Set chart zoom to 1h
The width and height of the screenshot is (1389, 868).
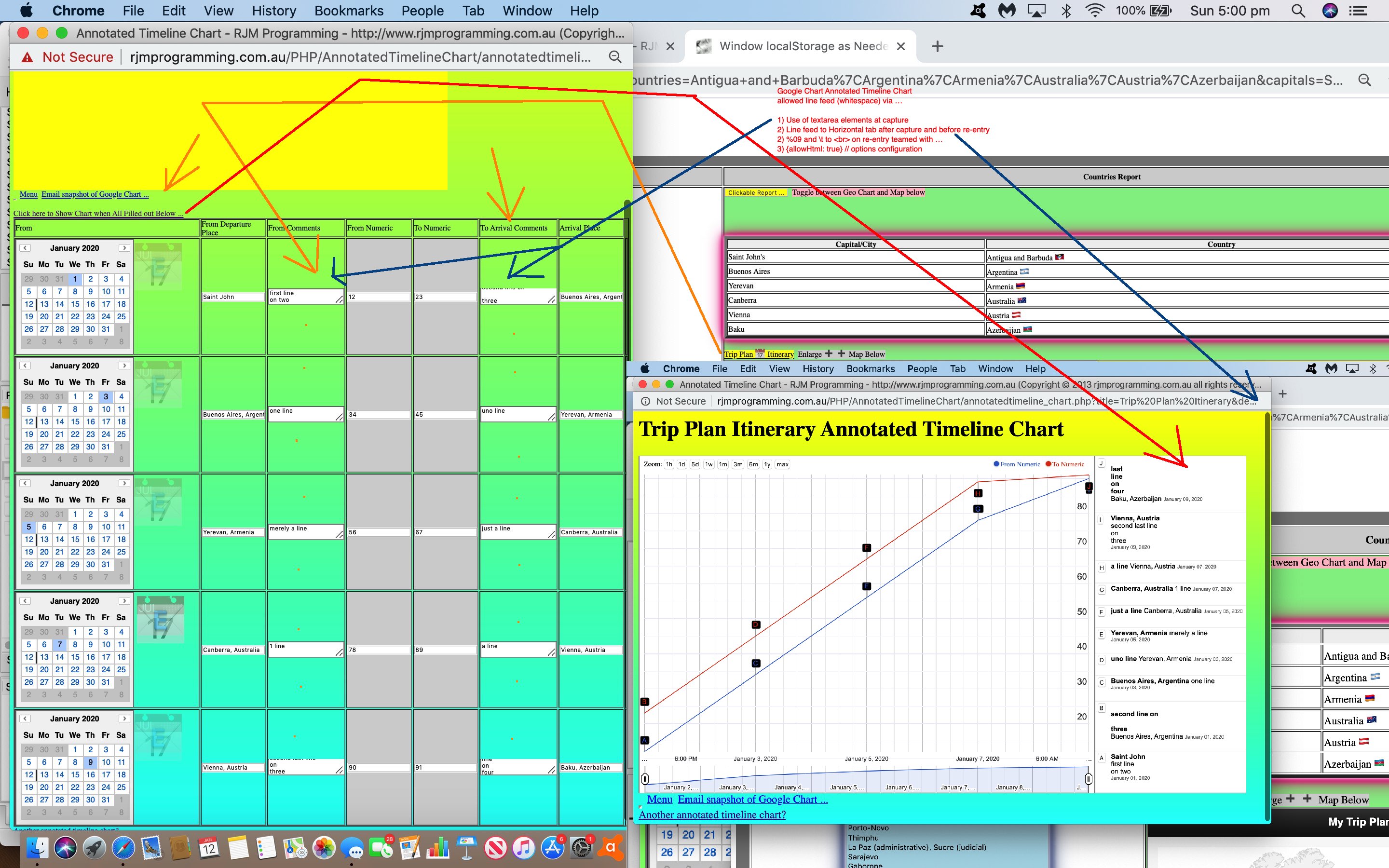(x=669, y=464)
